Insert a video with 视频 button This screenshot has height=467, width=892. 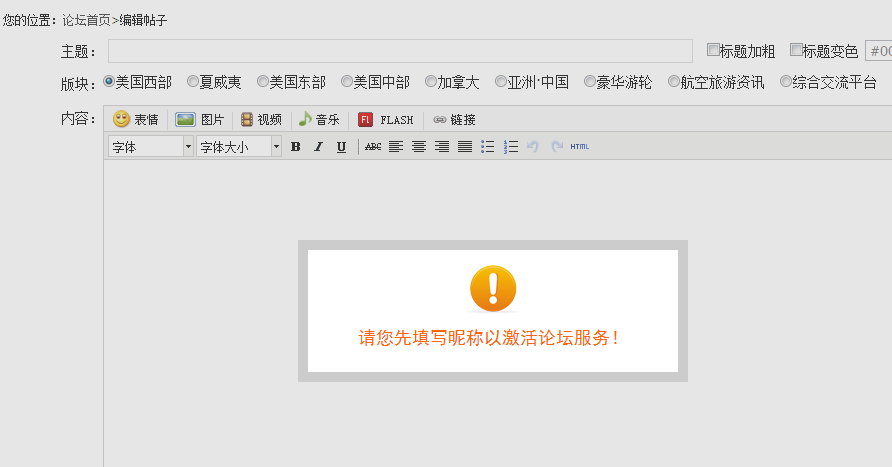coord(262,119)
